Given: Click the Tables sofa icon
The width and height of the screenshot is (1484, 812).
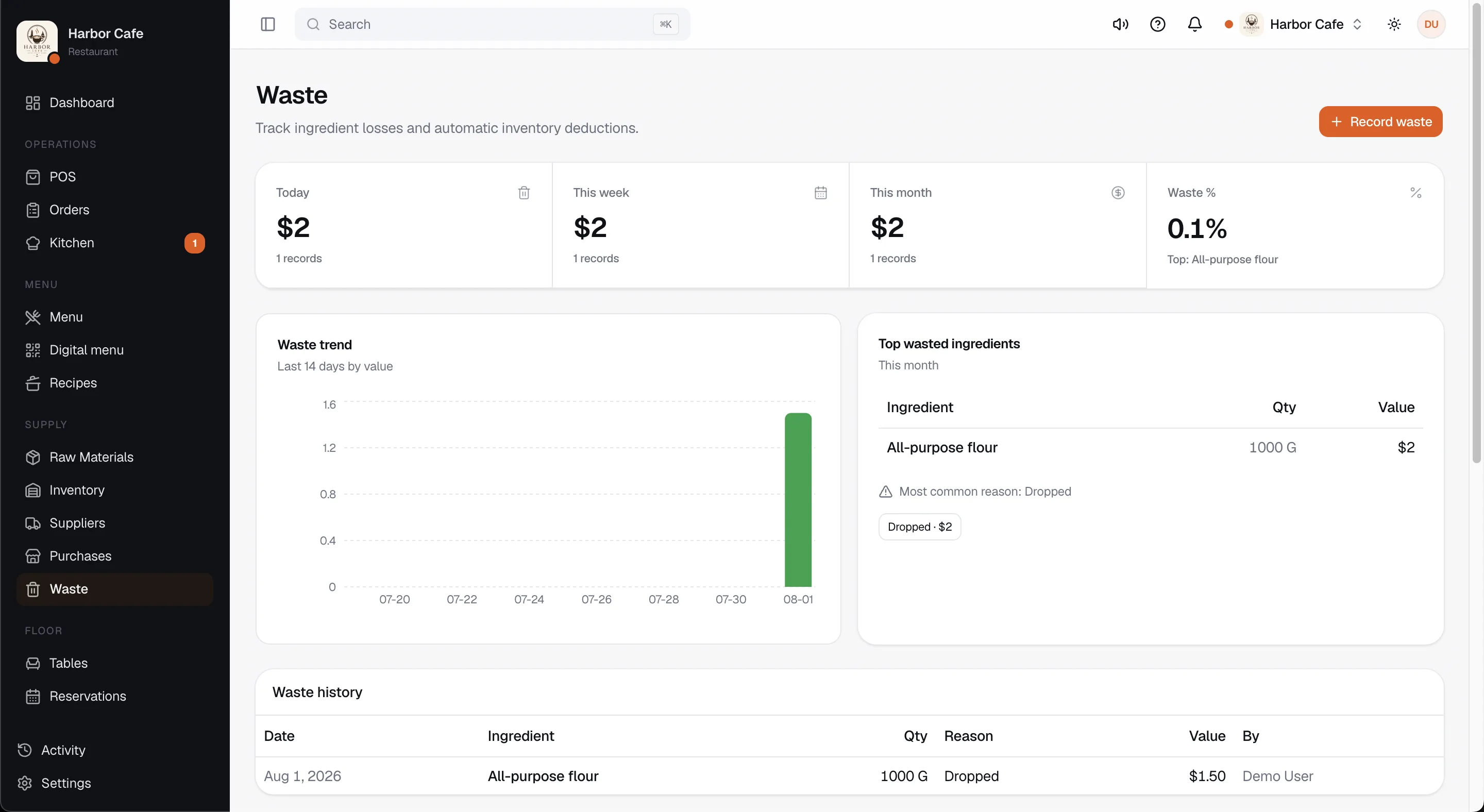Looking at the screenshot, I should [x=33, y=664].
